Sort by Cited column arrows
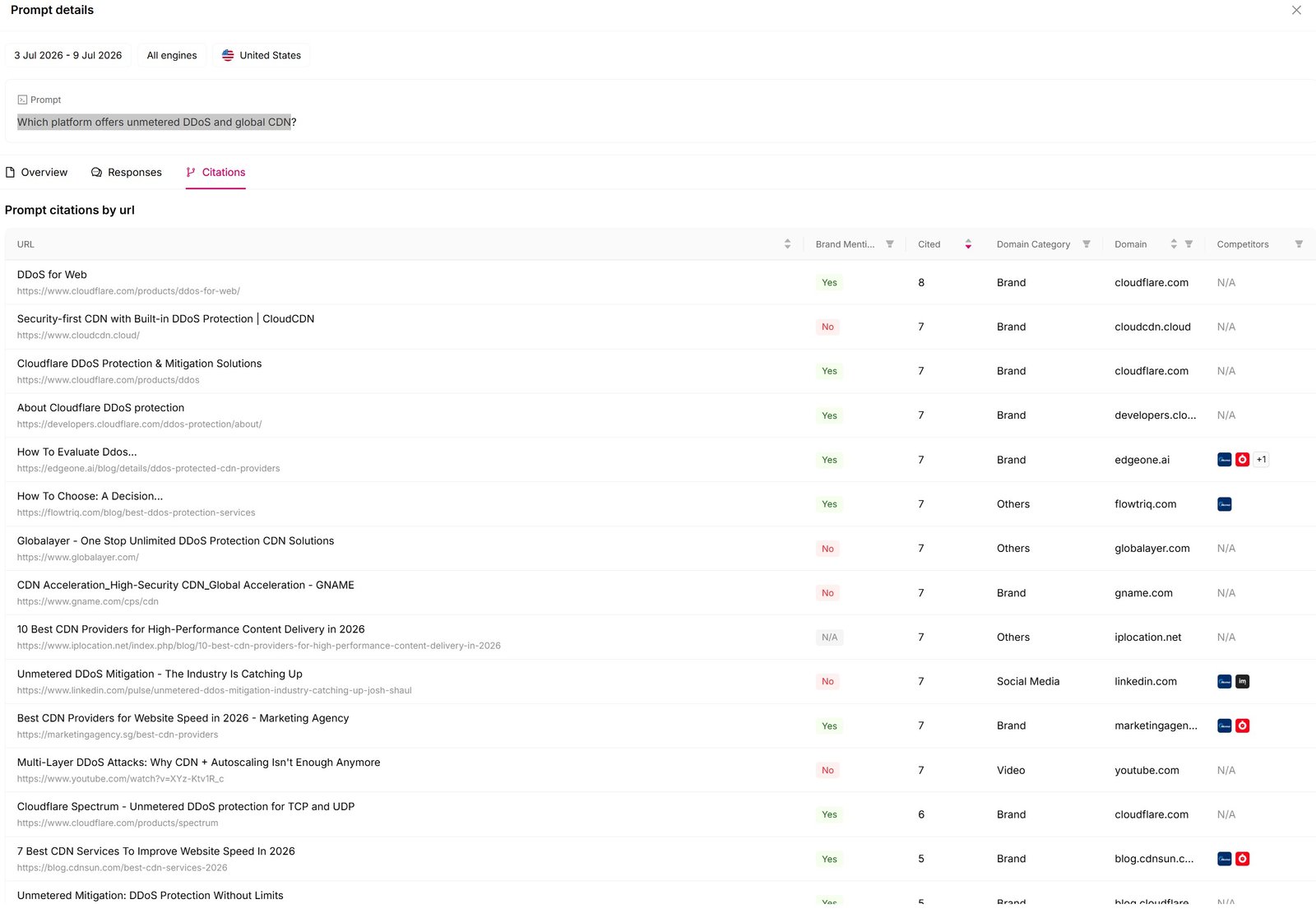1316x918 pixels. tap(968, 244)
